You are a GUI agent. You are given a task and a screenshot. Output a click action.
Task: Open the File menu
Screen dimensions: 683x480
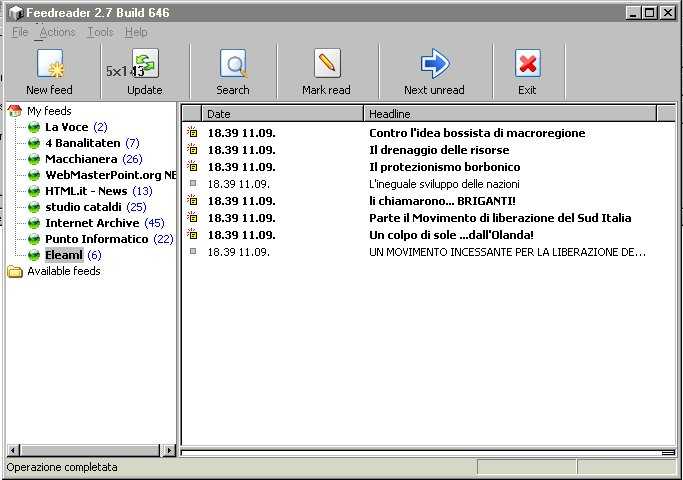20,32
